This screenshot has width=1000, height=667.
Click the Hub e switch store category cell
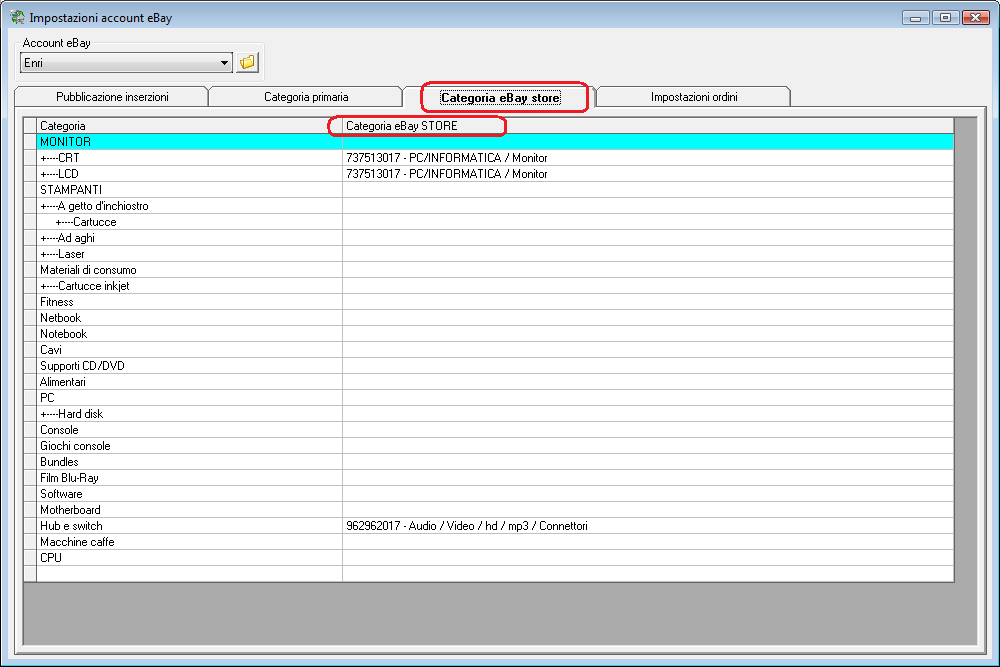[648, 525]
